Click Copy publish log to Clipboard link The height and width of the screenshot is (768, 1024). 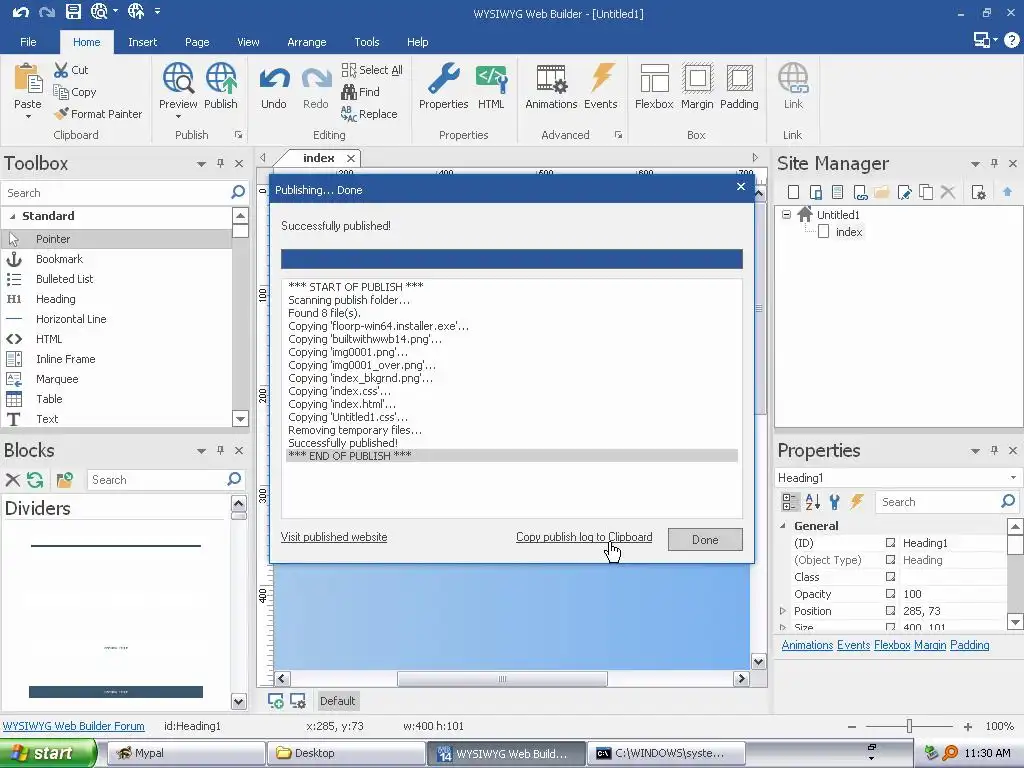tap(584, 537)
